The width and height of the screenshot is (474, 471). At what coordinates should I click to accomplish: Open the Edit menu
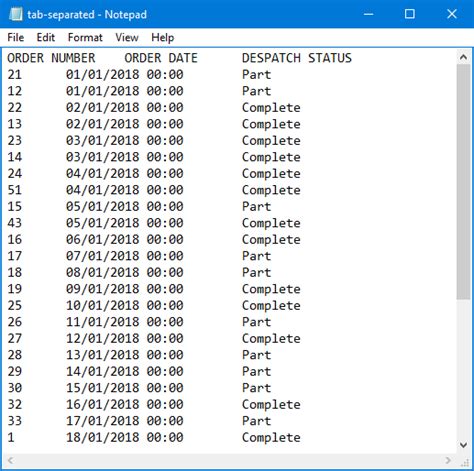coord(45,37)
